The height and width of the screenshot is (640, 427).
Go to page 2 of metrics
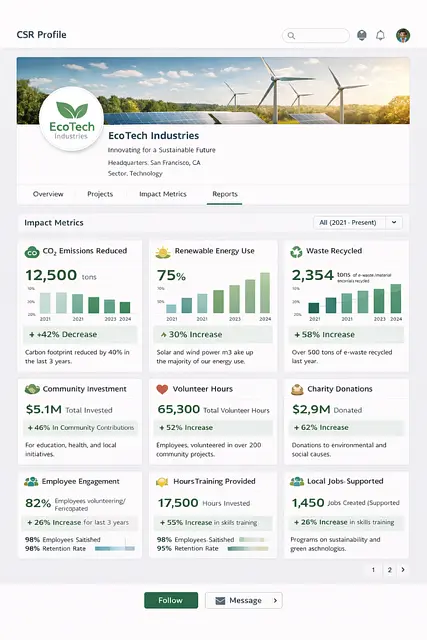(390, 570)
